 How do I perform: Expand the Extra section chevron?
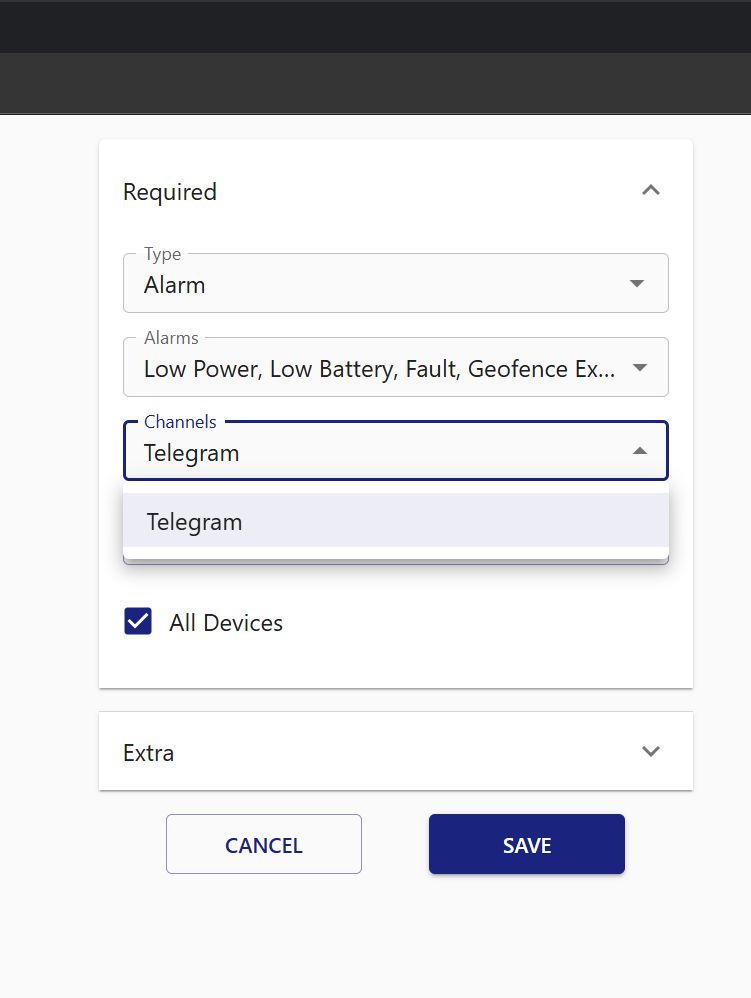click(651, 751)
